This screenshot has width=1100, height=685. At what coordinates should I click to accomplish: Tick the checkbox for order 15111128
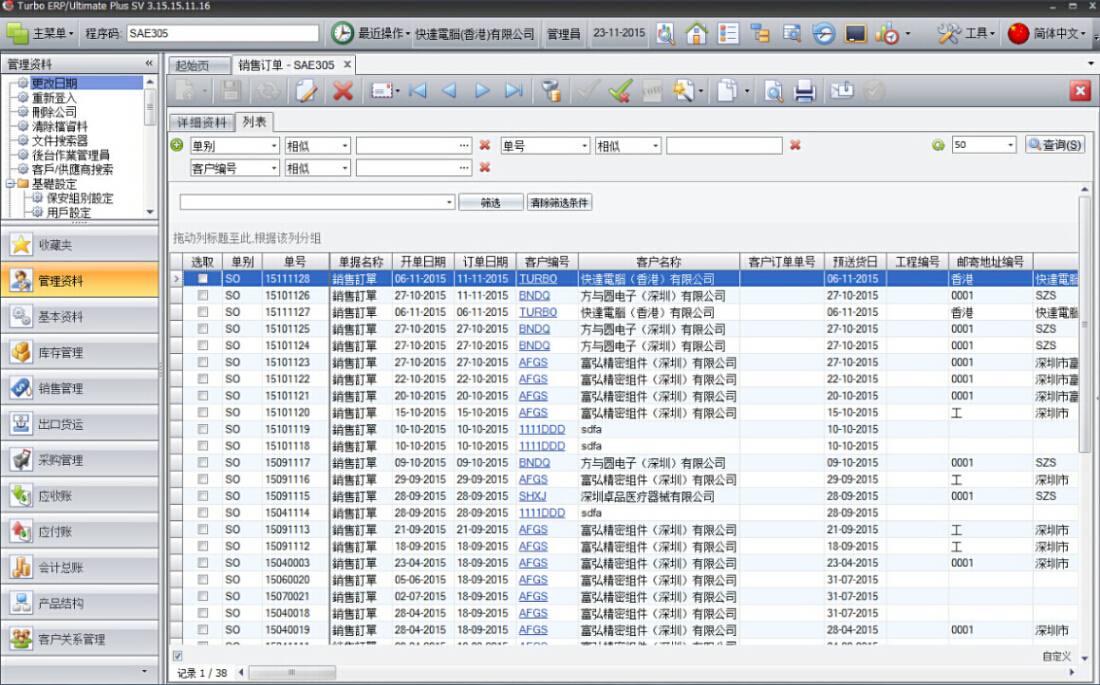tap(203, 279)
